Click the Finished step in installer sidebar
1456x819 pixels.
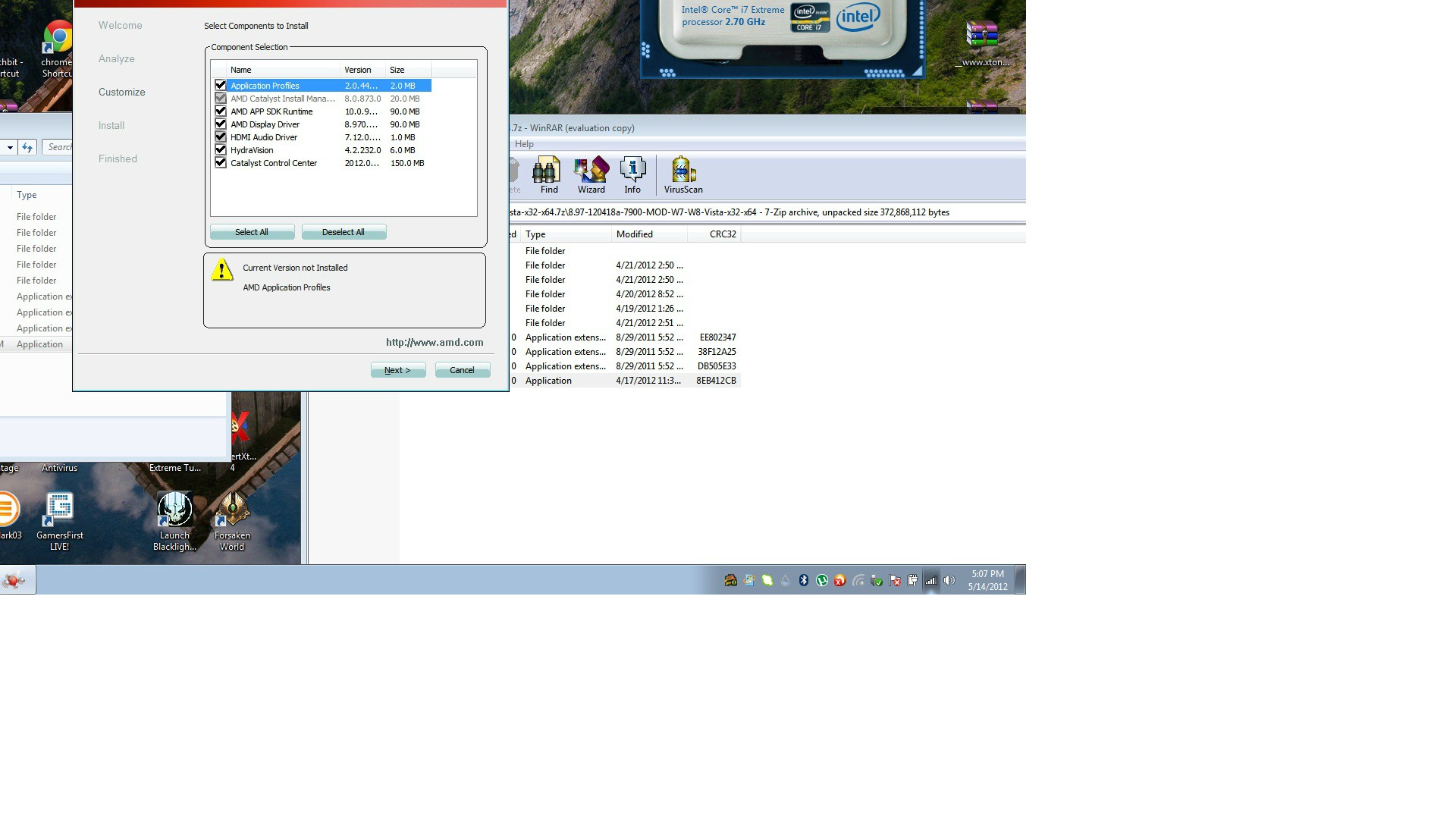118,158
